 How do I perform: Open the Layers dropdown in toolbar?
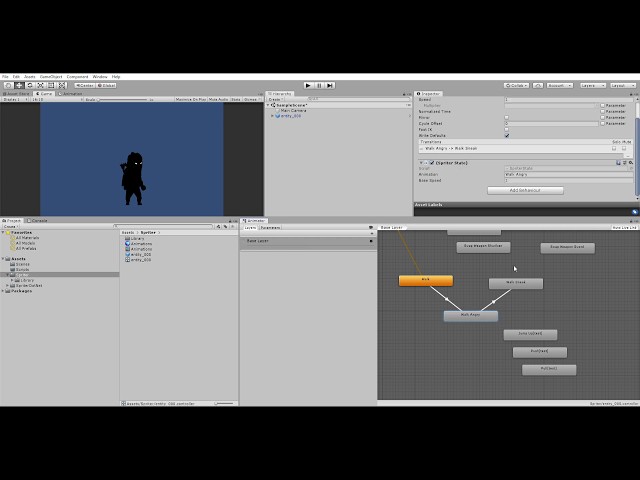point(593,85)
